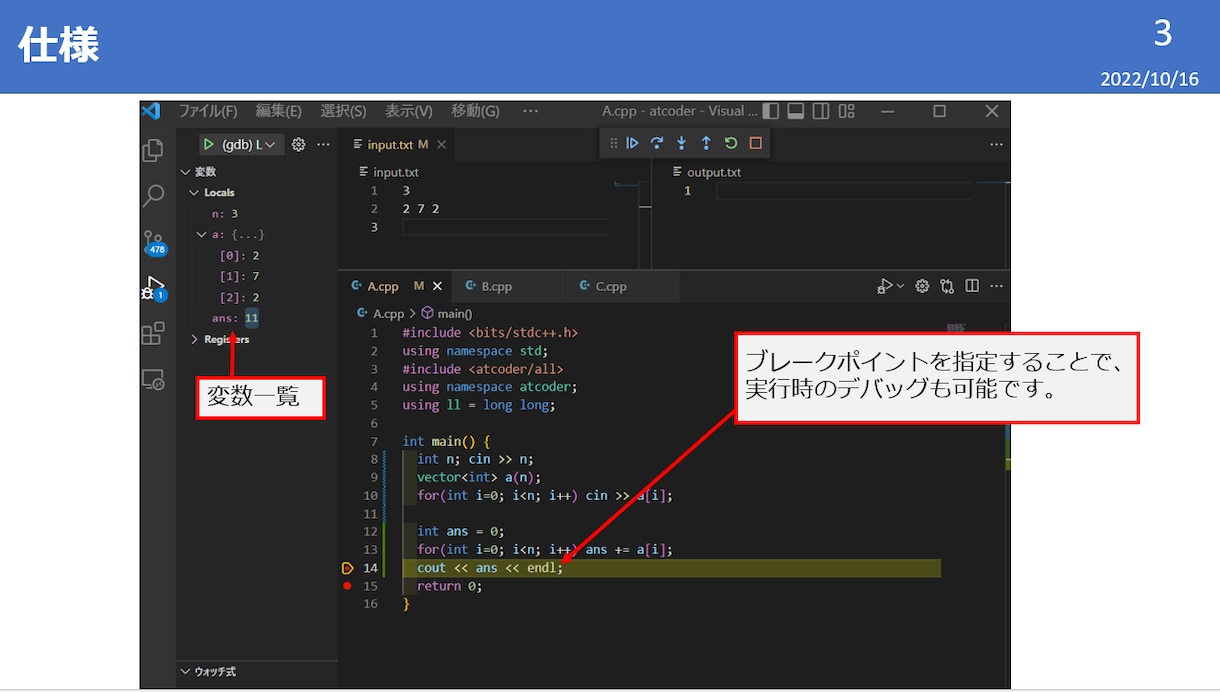1220x692 pixels.
Task: Customize layout icon in the title bar
Action: pyautogui.click(x=847, y=111)
